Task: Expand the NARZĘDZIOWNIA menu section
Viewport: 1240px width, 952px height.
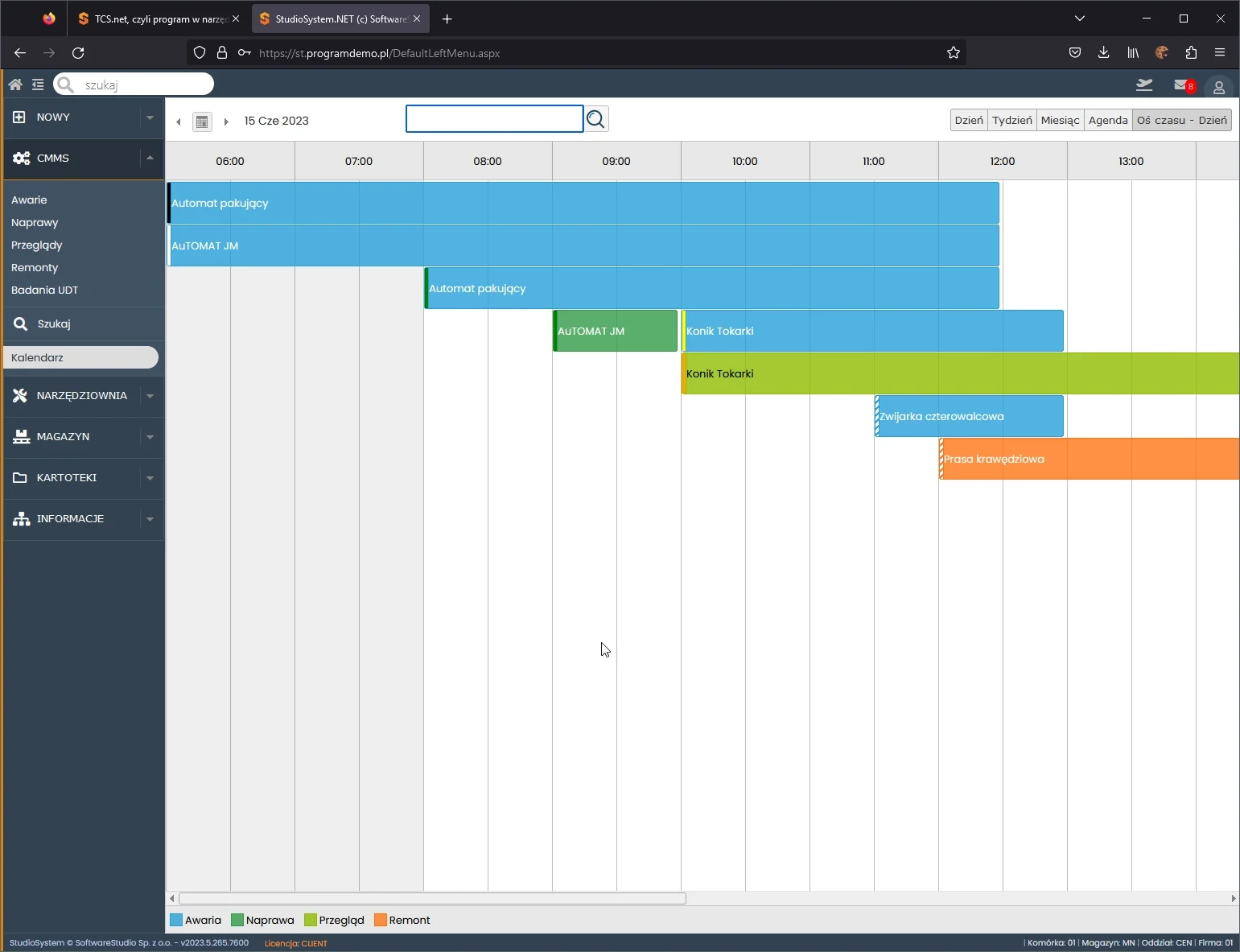Action: [x=150, y=396]
